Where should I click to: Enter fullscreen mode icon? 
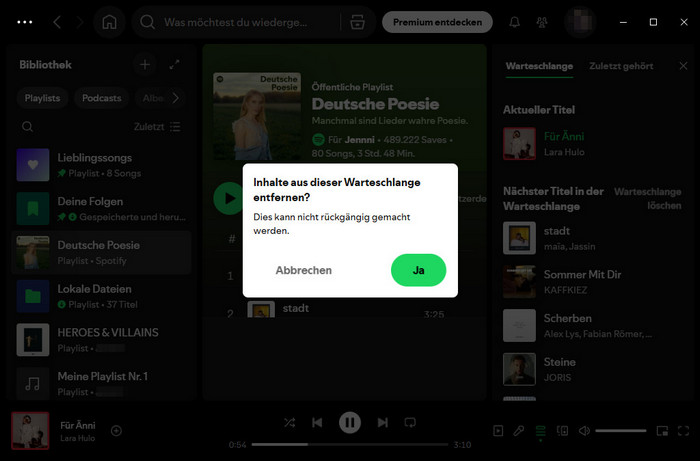(x=683, y=431)
